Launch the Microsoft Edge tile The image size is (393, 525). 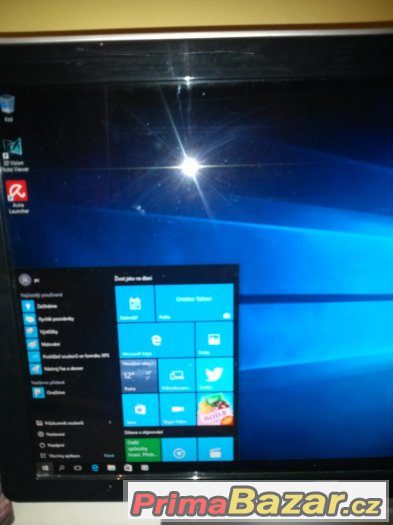[156, 340]
